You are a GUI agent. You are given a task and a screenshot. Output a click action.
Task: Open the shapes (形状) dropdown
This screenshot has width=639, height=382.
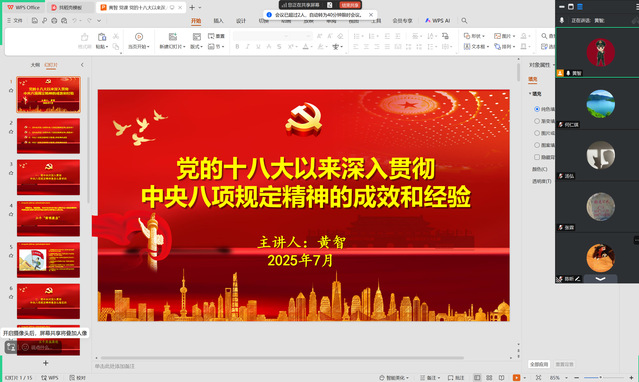click(x=474, y=36)
